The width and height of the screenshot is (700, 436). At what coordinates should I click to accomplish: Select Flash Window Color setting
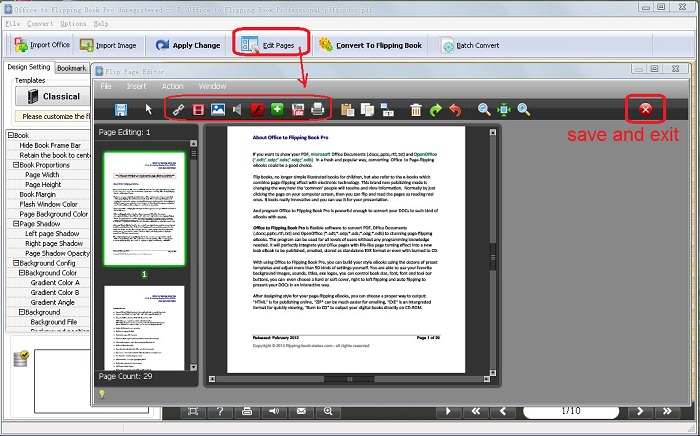pyautogui.click(x=49, y=204)
